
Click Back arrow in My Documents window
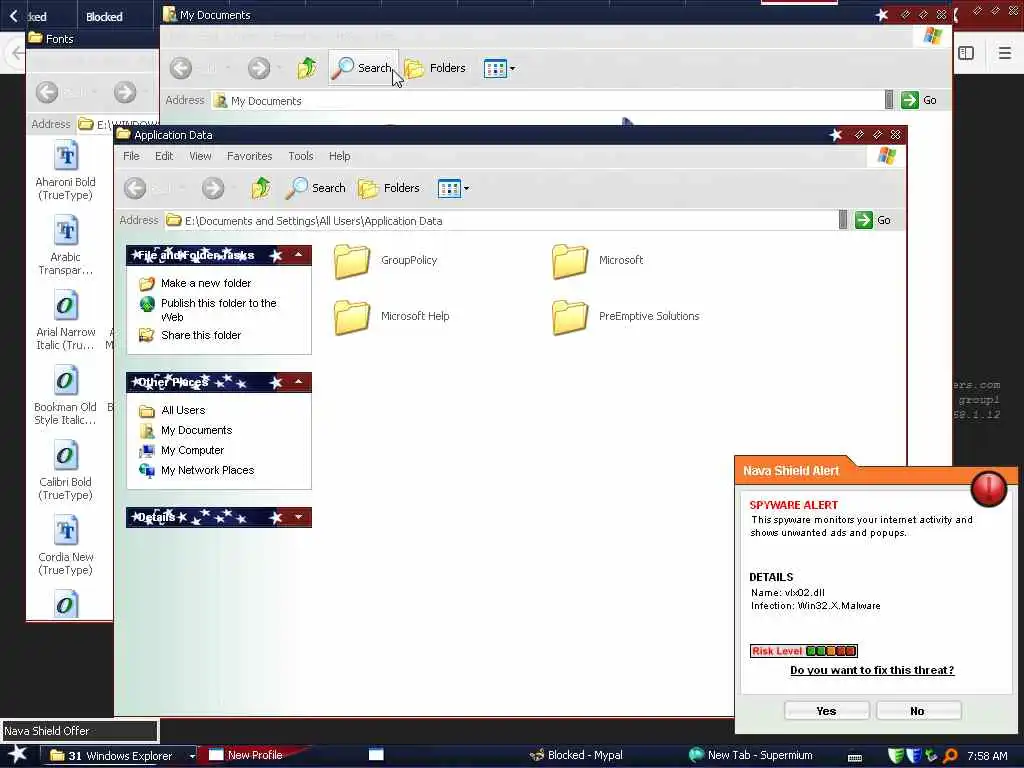181,68
